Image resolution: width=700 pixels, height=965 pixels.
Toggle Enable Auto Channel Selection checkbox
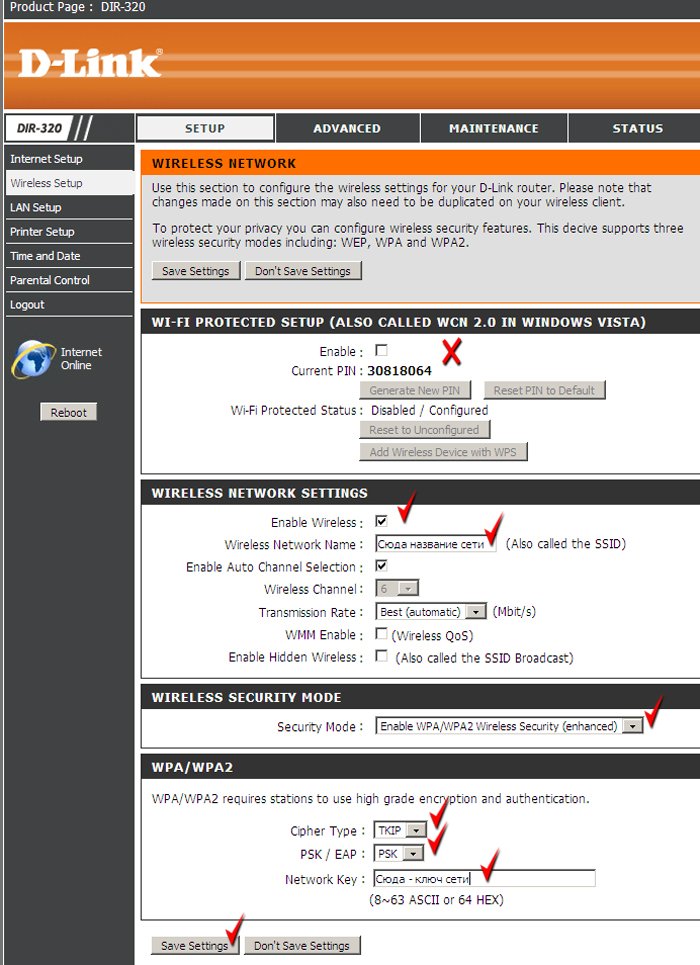(381, 566)
